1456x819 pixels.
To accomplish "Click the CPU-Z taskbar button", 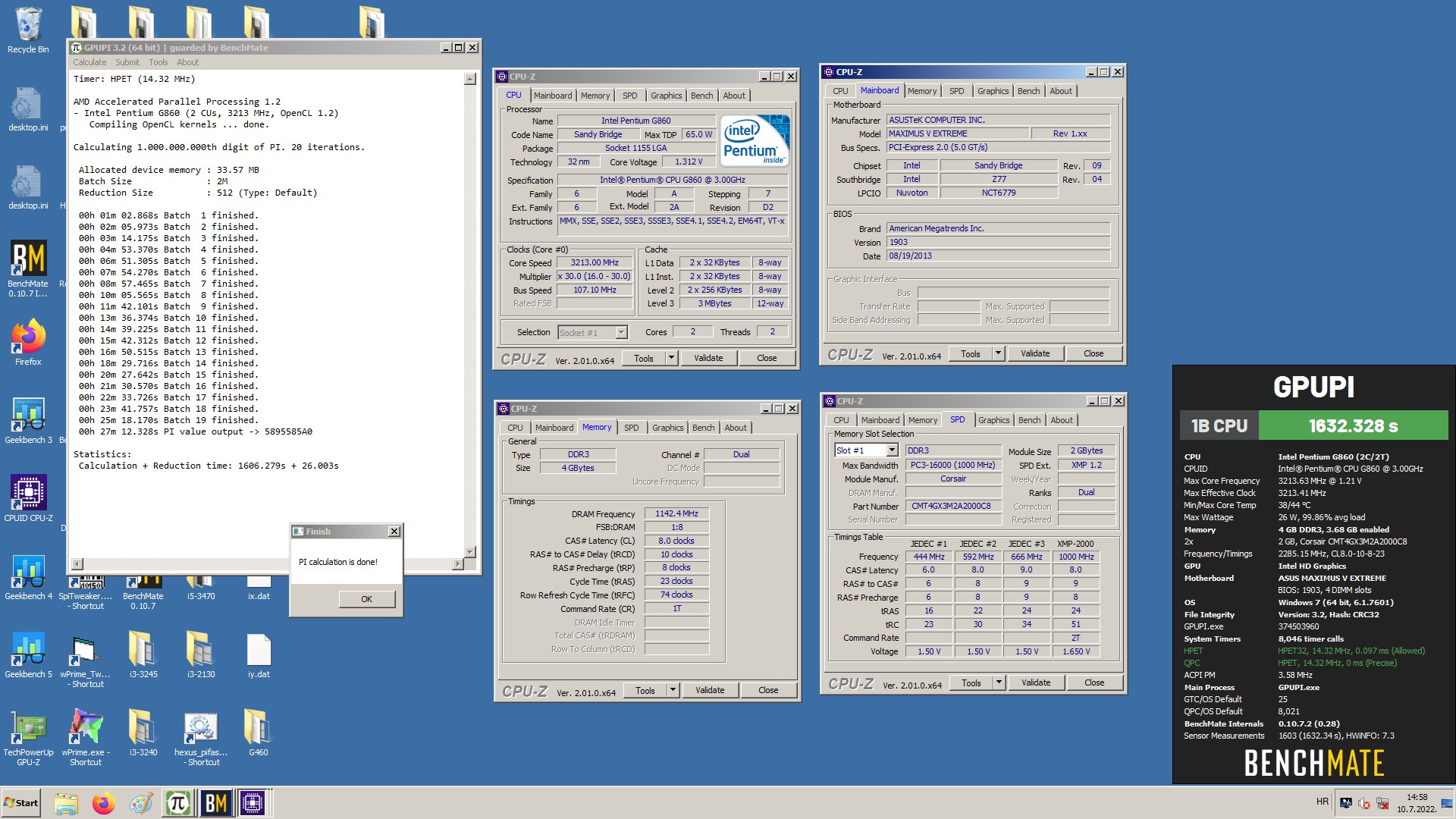I will coord(253,803).
